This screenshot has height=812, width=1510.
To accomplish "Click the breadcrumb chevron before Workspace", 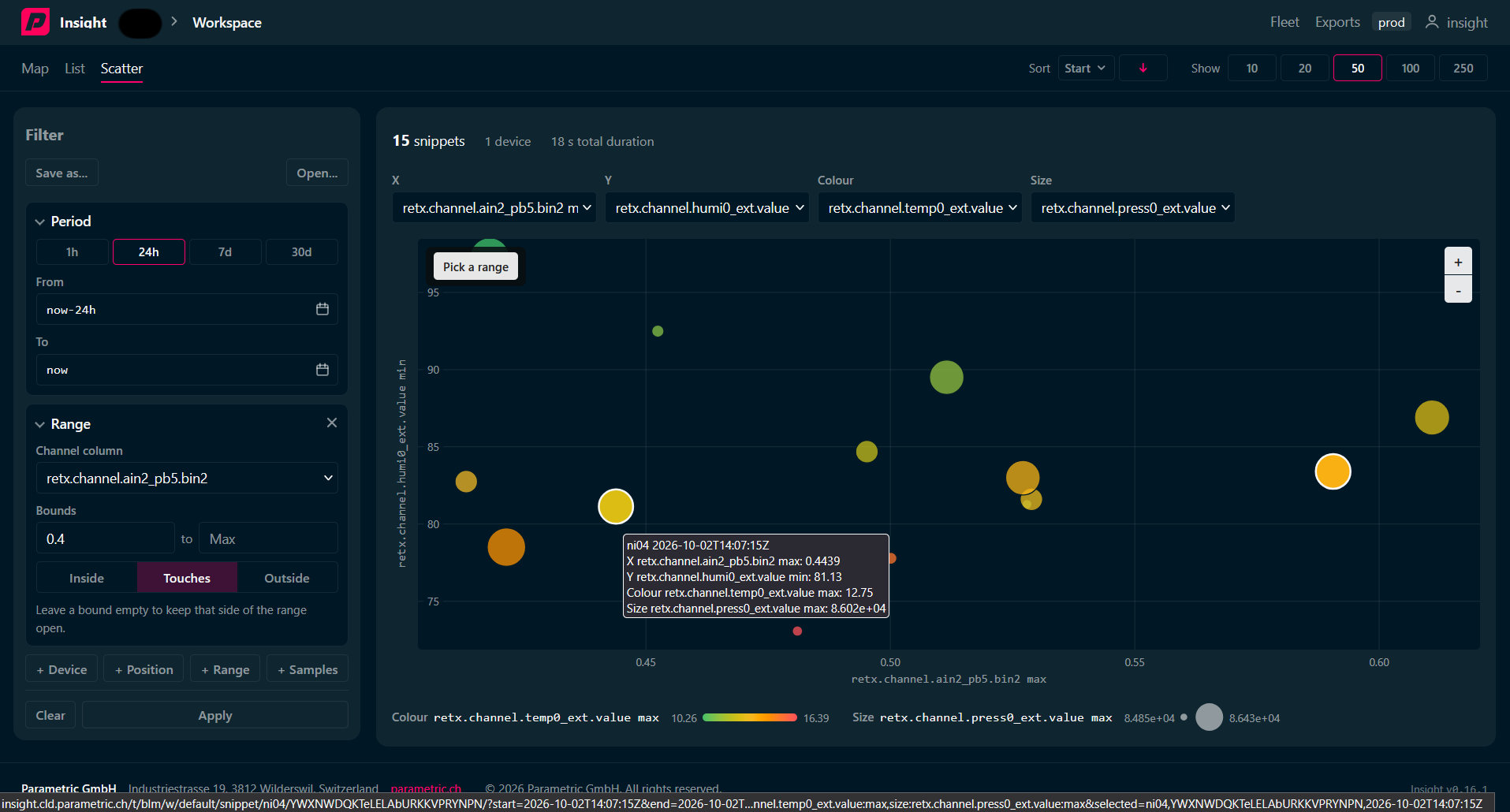I will click(174, 21).
